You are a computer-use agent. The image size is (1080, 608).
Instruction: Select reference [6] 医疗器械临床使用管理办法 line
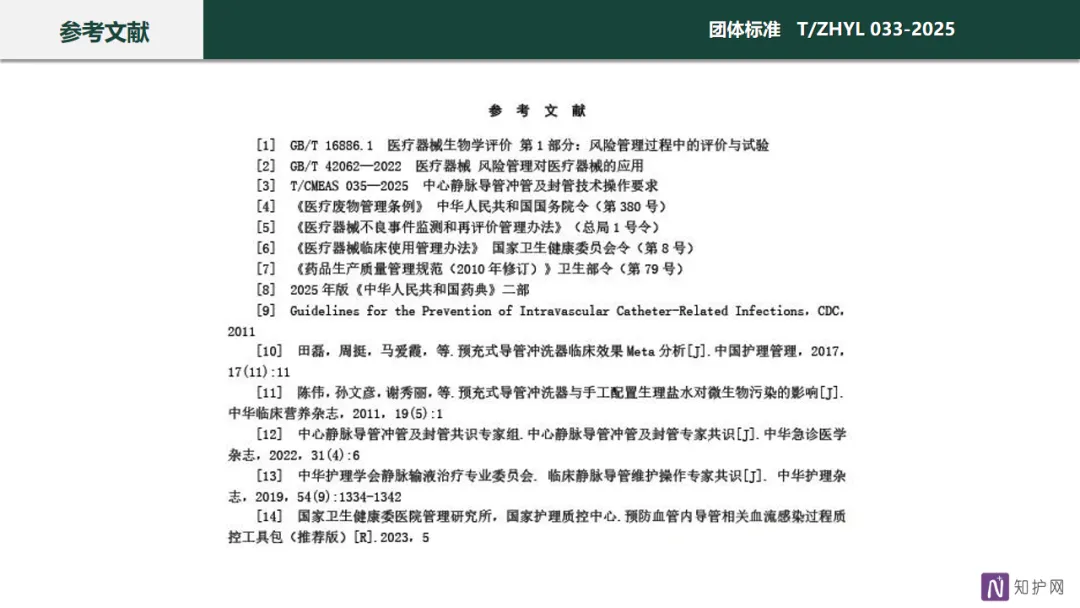coord(475,248)
